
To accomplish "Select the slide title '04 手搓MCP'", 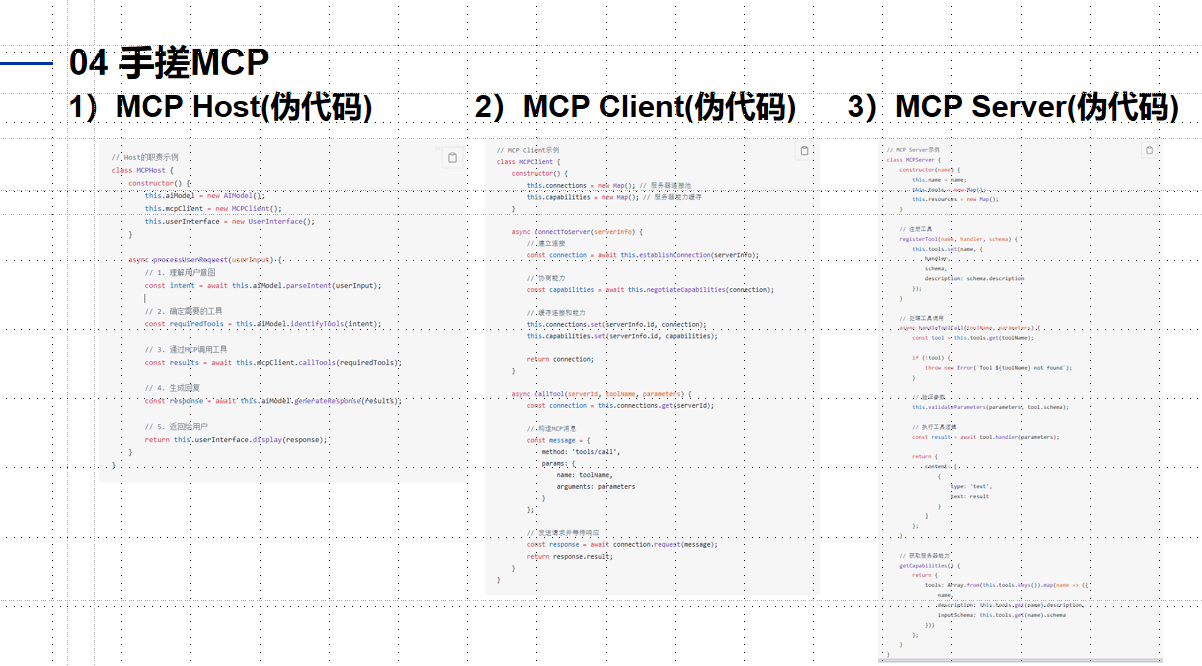I will tap(169, 63).
